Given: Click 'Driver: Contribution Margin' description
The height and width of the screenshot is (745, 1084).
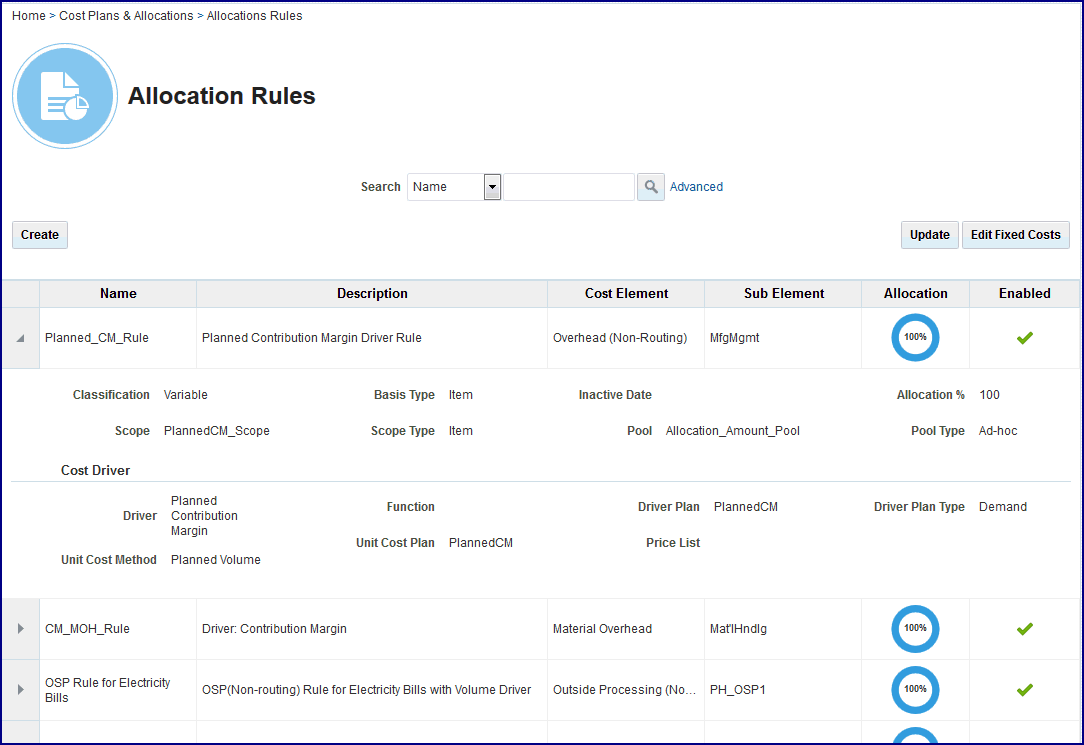Looking at the screenshot, I should (x=274, y=629).
